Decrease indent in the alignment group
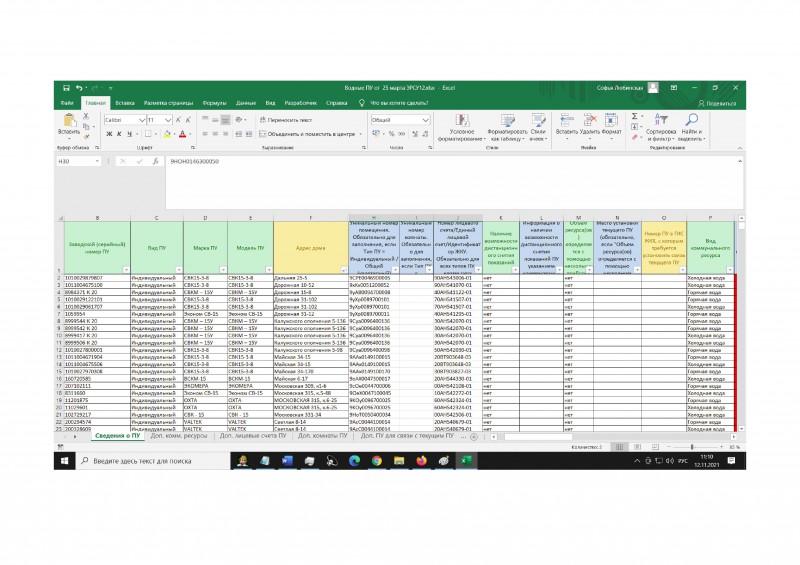 tap(238, 134)
